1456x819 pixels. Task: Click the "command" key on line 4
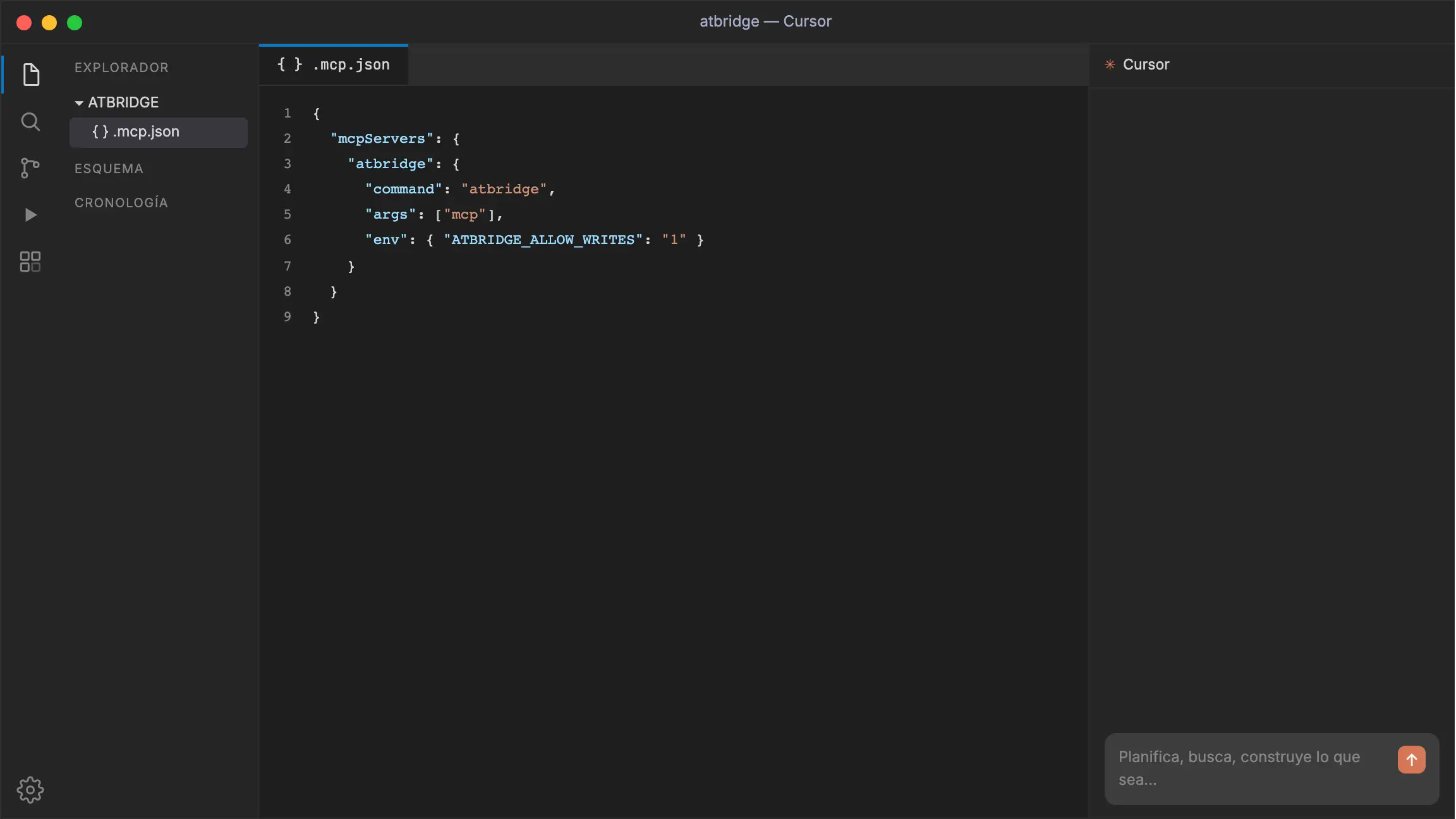(x=403, y=189)
